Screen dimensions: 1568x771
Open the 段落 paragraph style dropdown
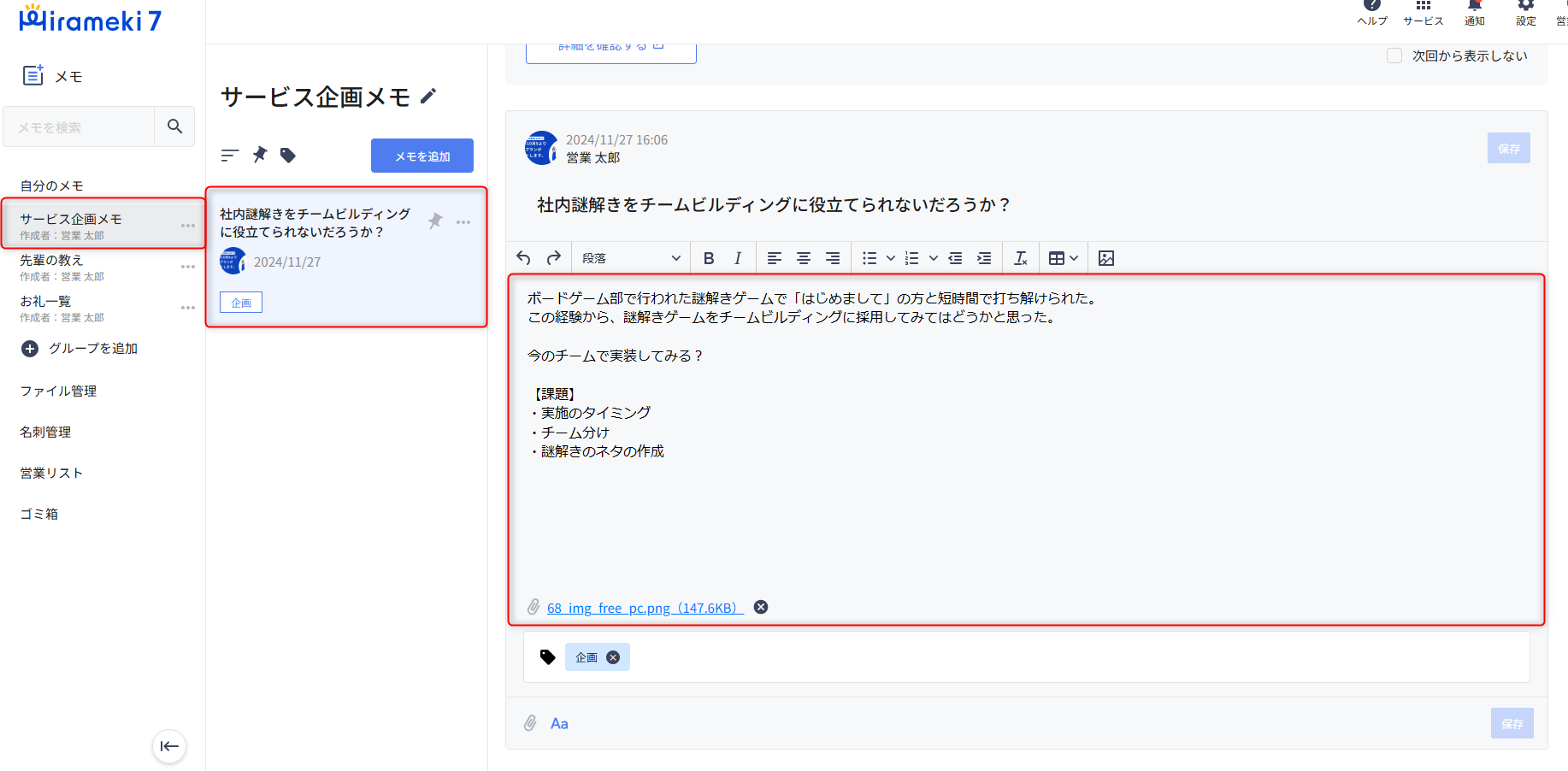point(631,258)
